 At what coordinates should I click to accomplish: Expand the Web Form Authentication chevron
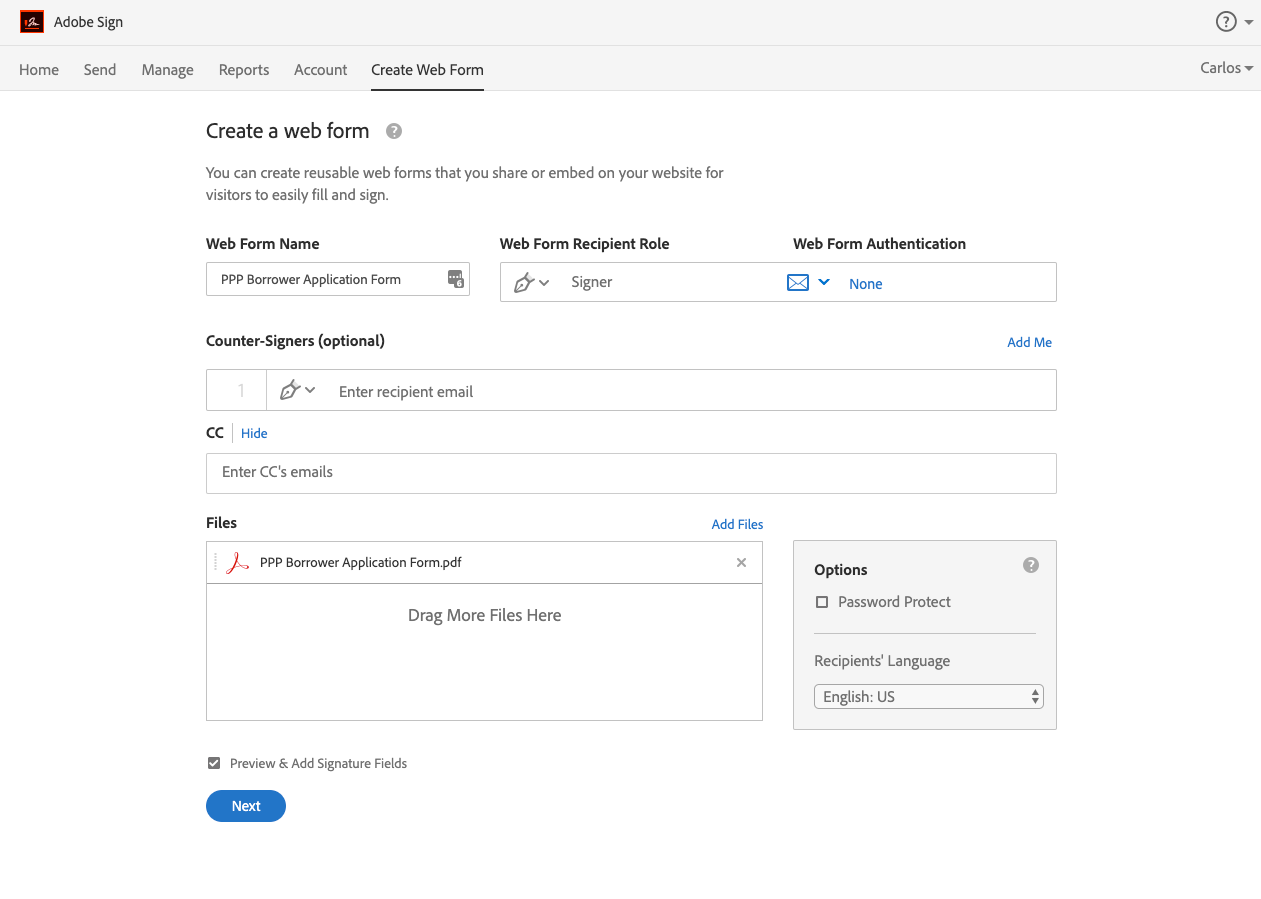click(x=824, y=283)
